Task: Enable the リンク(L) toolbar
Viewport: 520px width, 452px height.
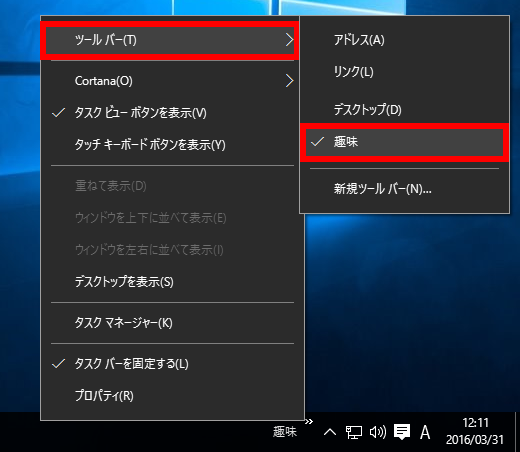Action: point(404,72)
